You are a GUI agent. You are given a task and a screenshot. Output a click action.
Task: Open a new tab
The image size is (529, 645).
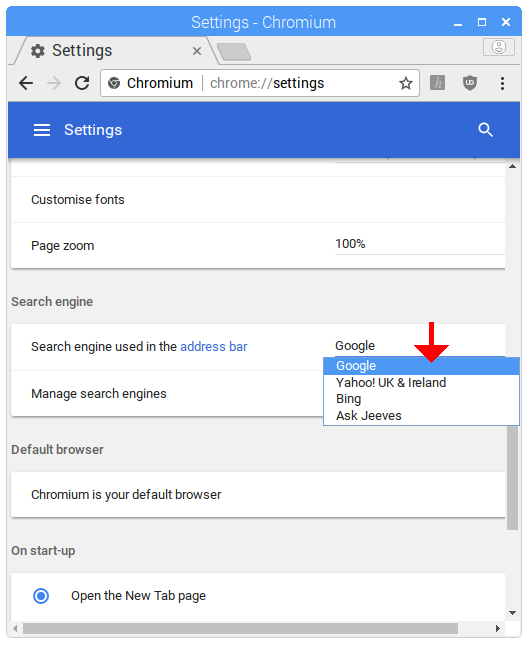pyautogui.click(x=234, y=52)
